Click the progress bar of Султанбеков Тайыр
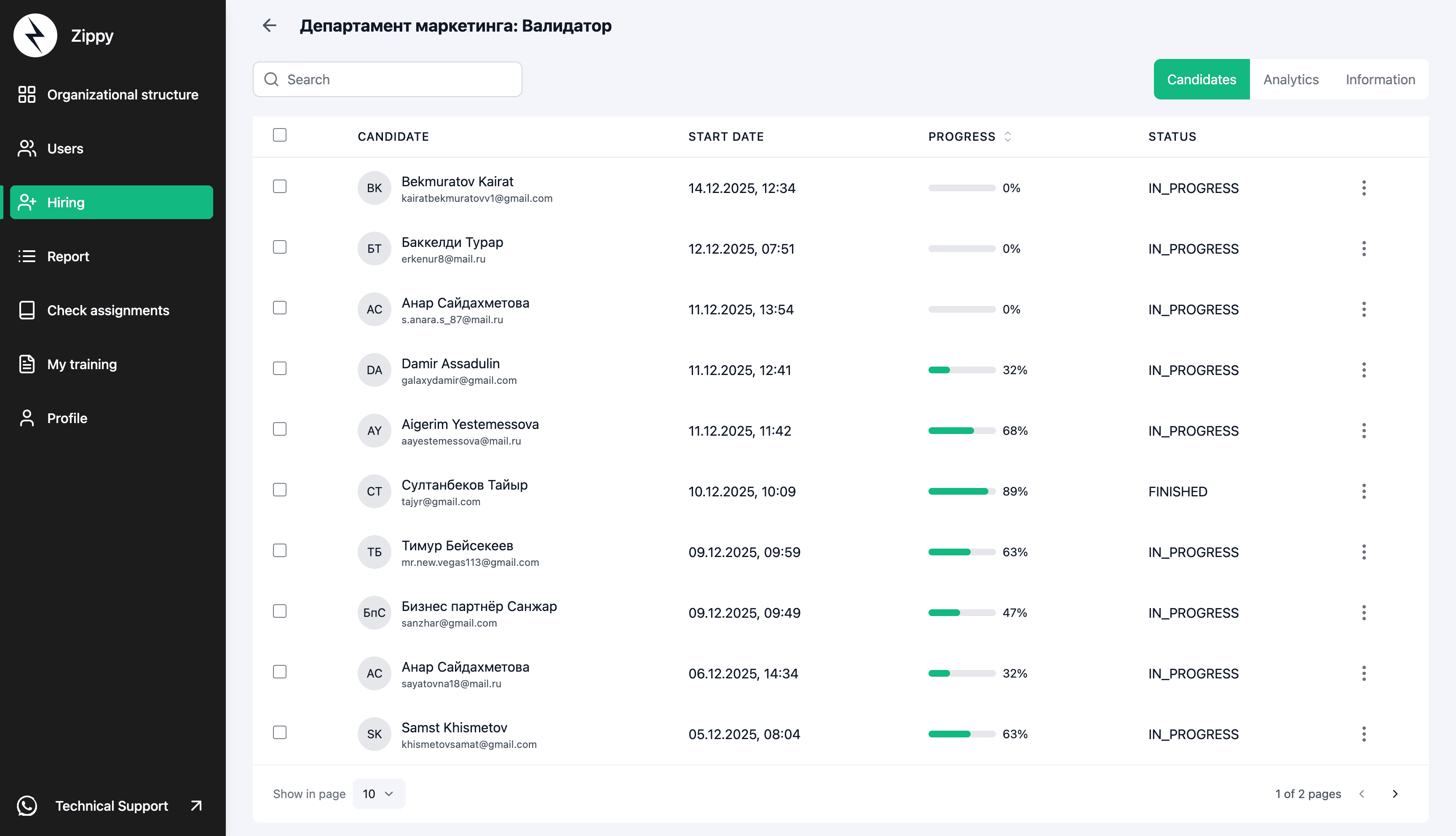Screen dimensions: 1456x836 click(x=960, y=491)
